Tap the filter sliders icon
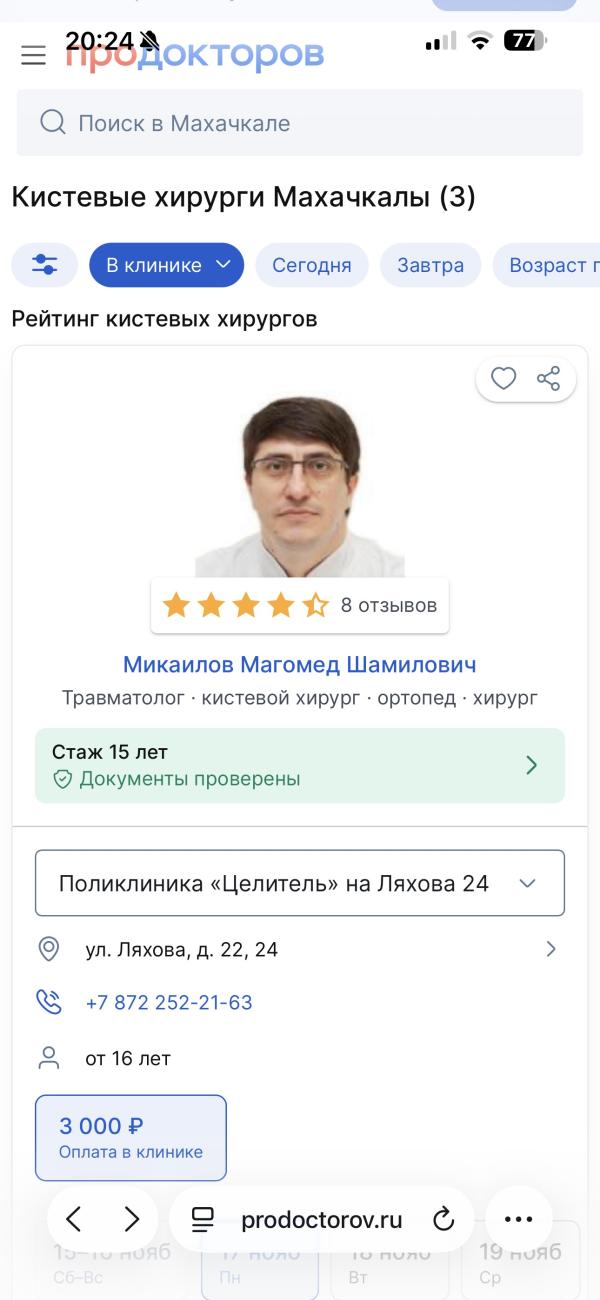Viewport: 600px width, 1300px height. point(45,265)
